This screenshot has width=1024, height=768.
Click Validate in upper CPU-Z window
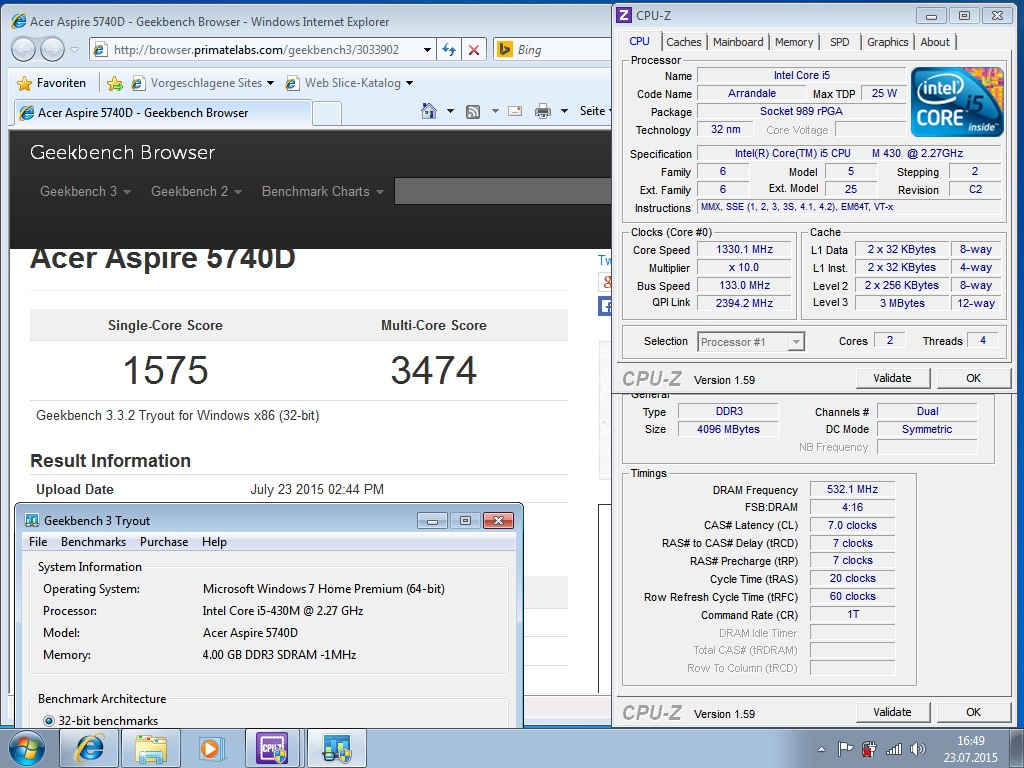(x=892, y=378)
